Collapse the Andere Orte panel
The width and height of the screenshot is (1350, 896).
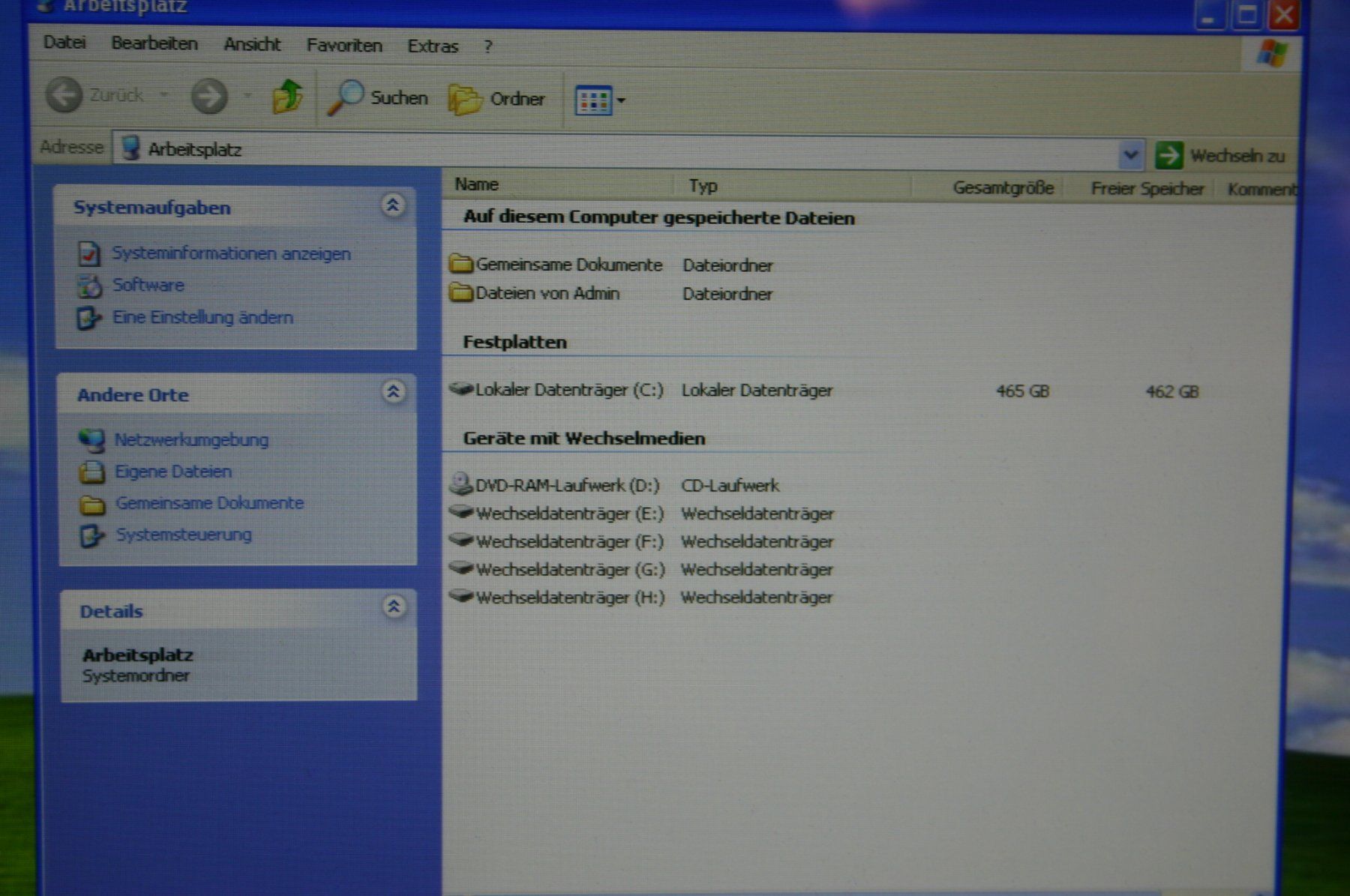tap(393, 391)
